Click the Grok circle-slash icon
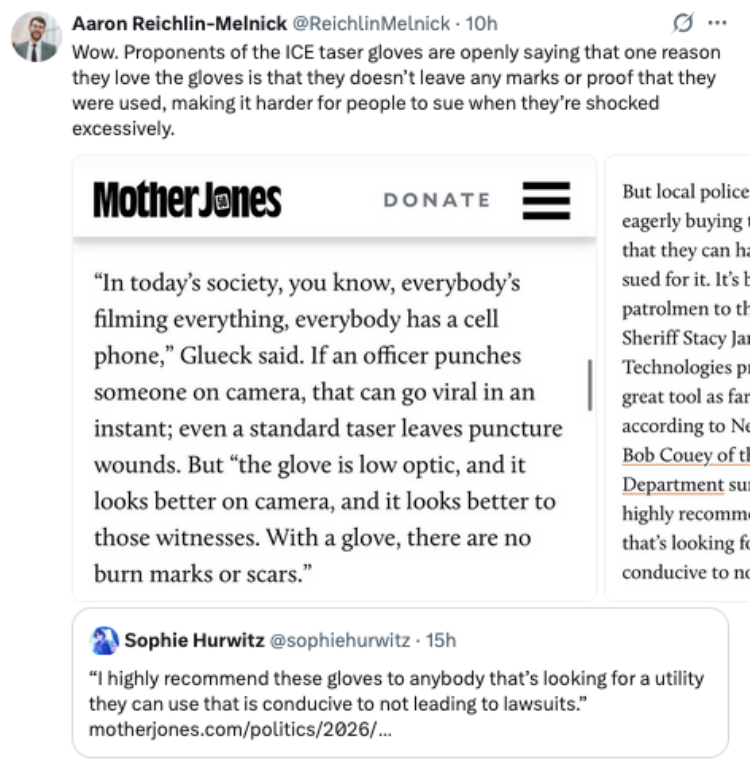Viewport: 750px width, 763px height. click(682, 23)
